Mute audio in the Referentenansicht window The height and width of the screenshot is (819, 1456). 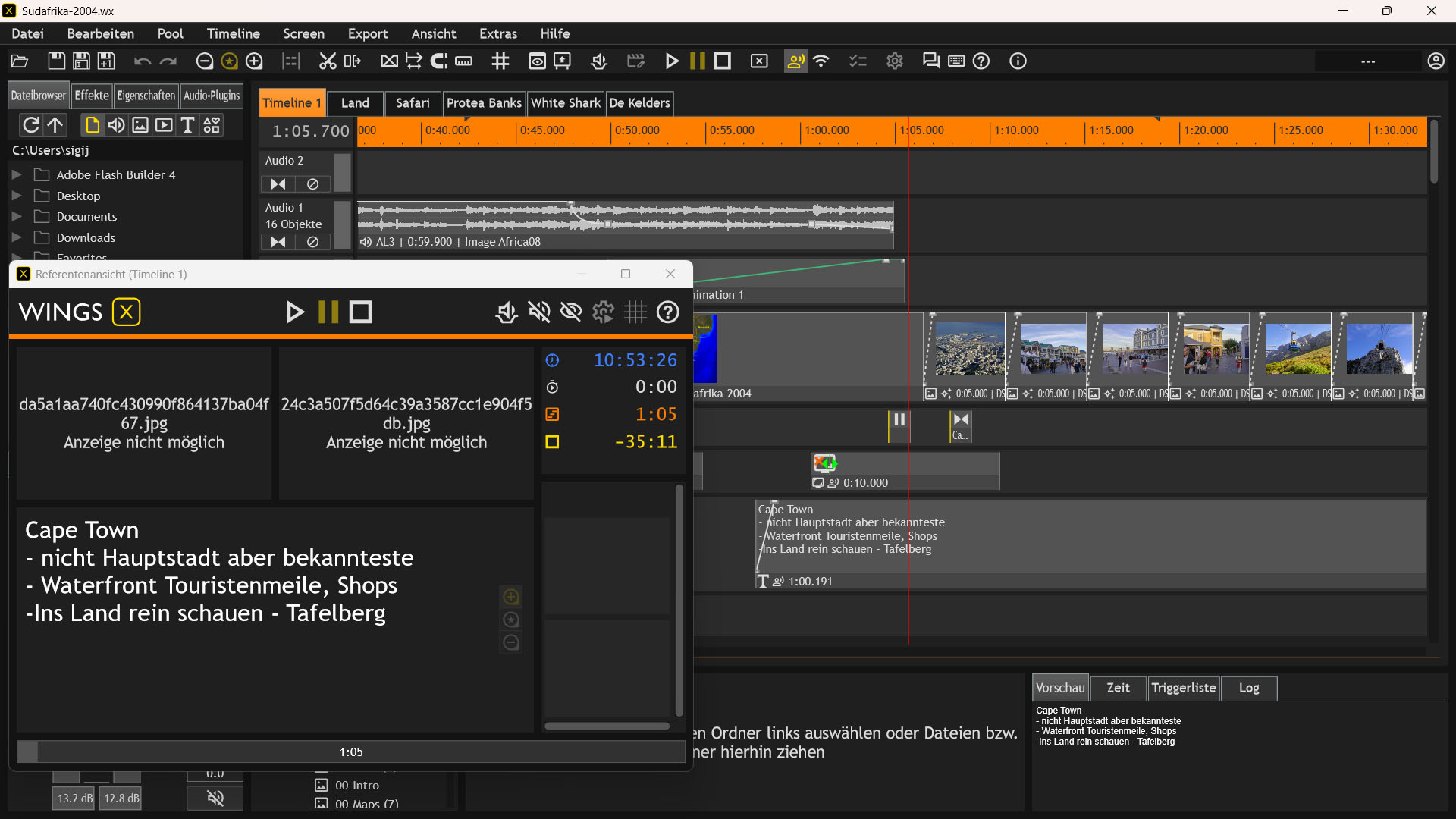click(x=539, y=312)
